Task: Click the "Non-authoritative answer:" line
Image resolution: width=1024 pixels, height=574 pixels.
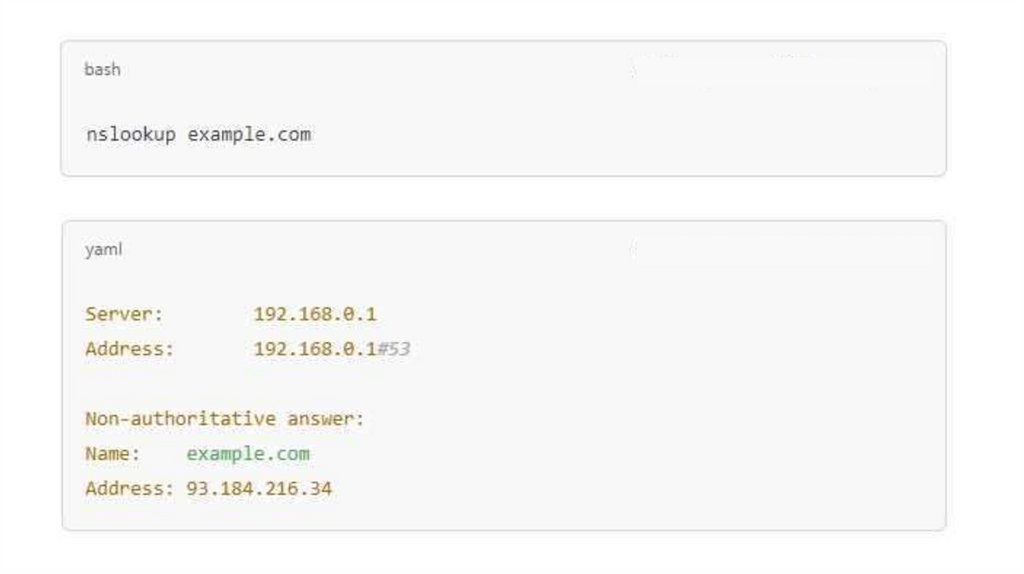Action: (x=225, y=419)
